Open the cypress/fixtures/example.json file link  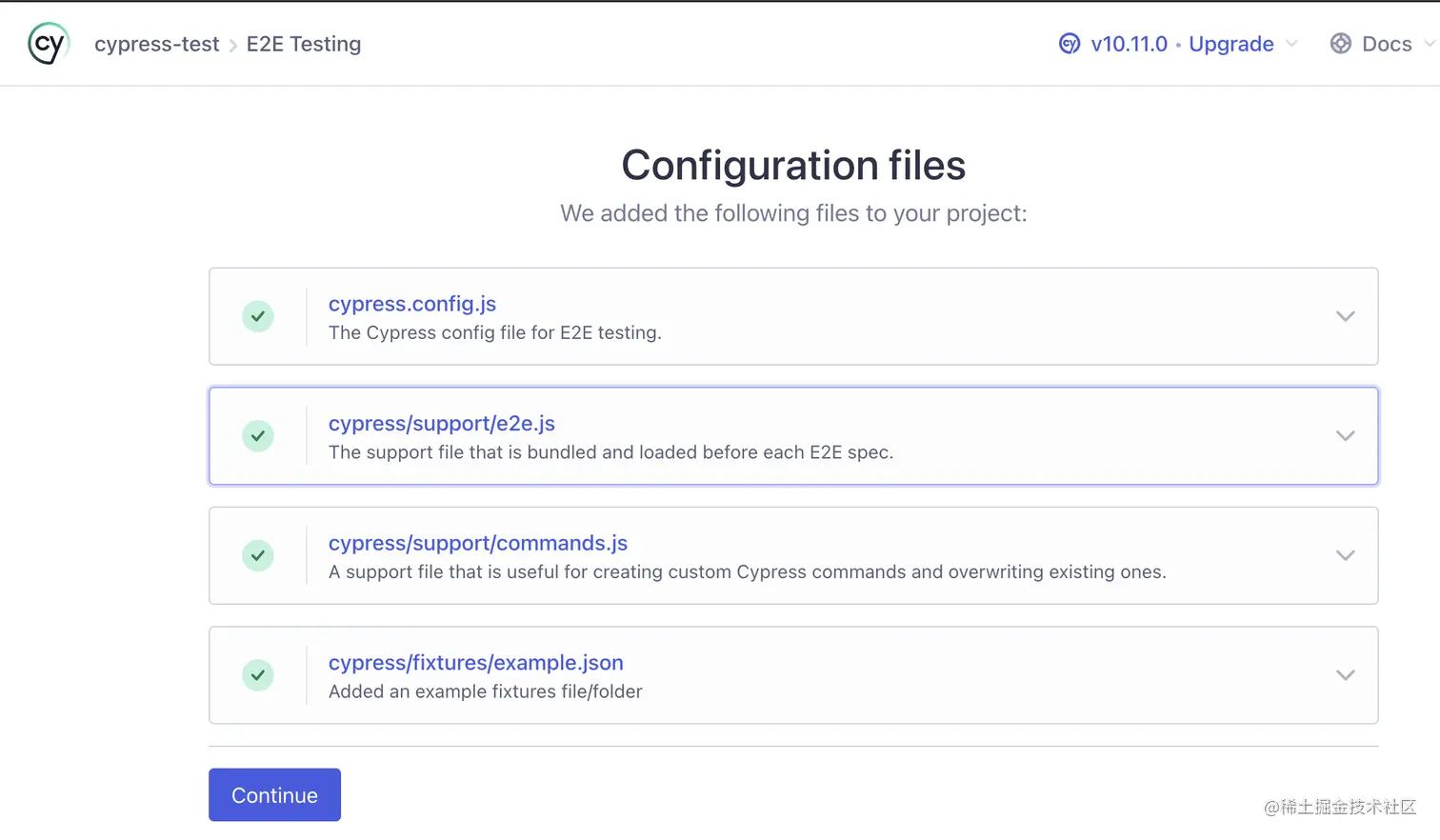476,663
